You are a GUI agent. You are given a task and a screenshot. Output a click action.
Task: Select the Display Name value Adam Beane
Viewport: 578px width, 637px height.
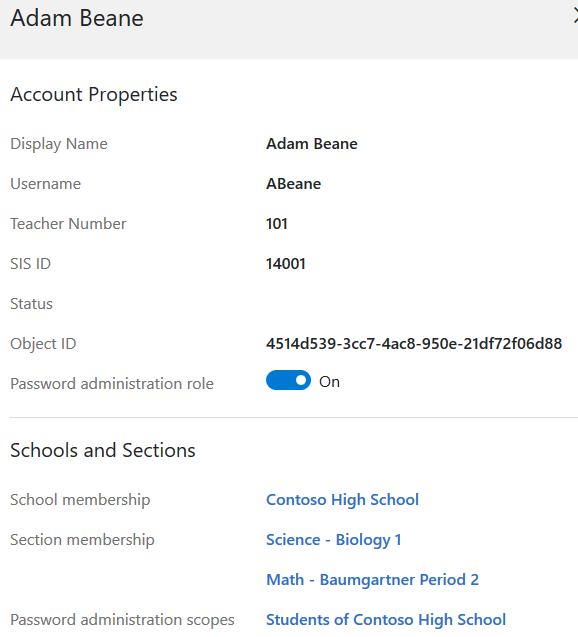coord(312,144)
